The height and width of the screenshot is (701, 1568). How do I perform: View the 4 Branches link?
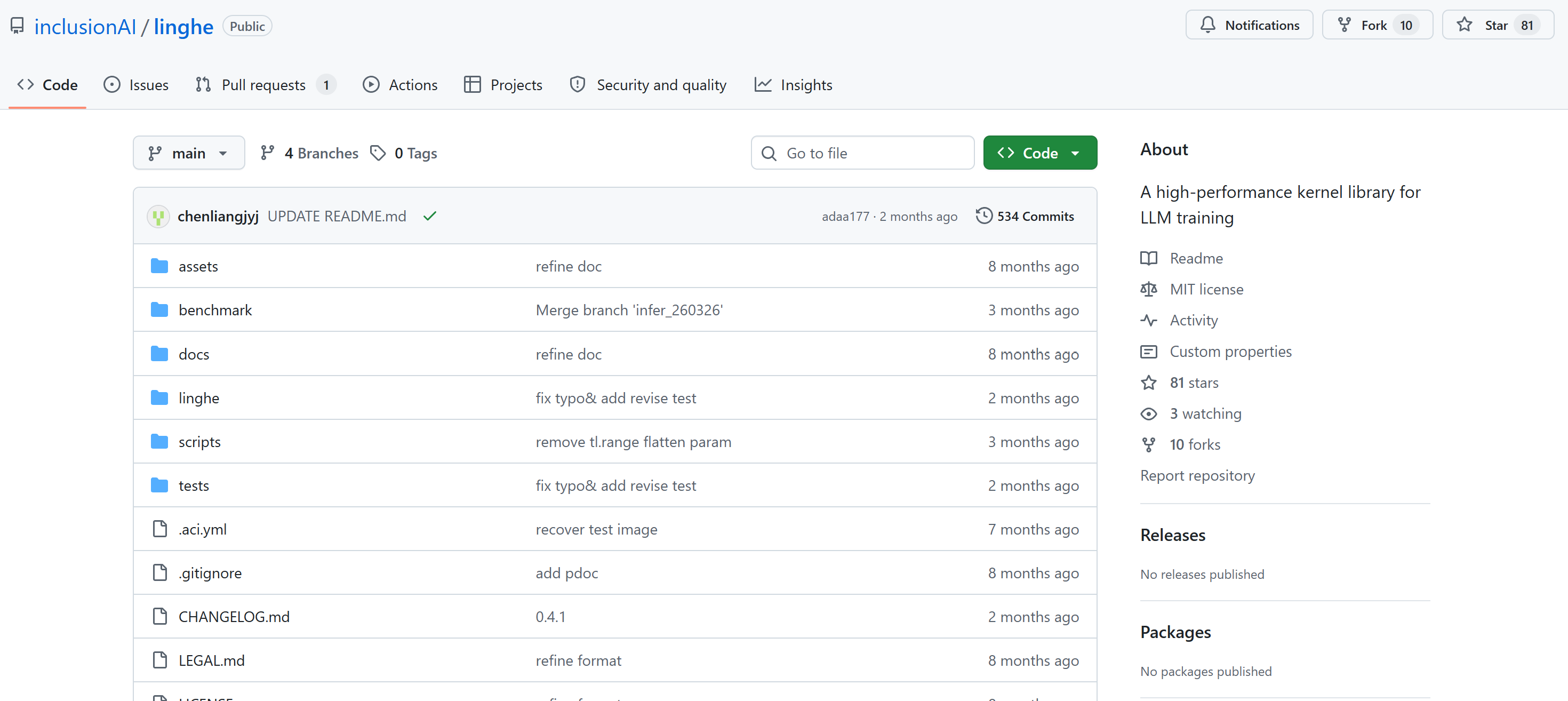[309, 153]
